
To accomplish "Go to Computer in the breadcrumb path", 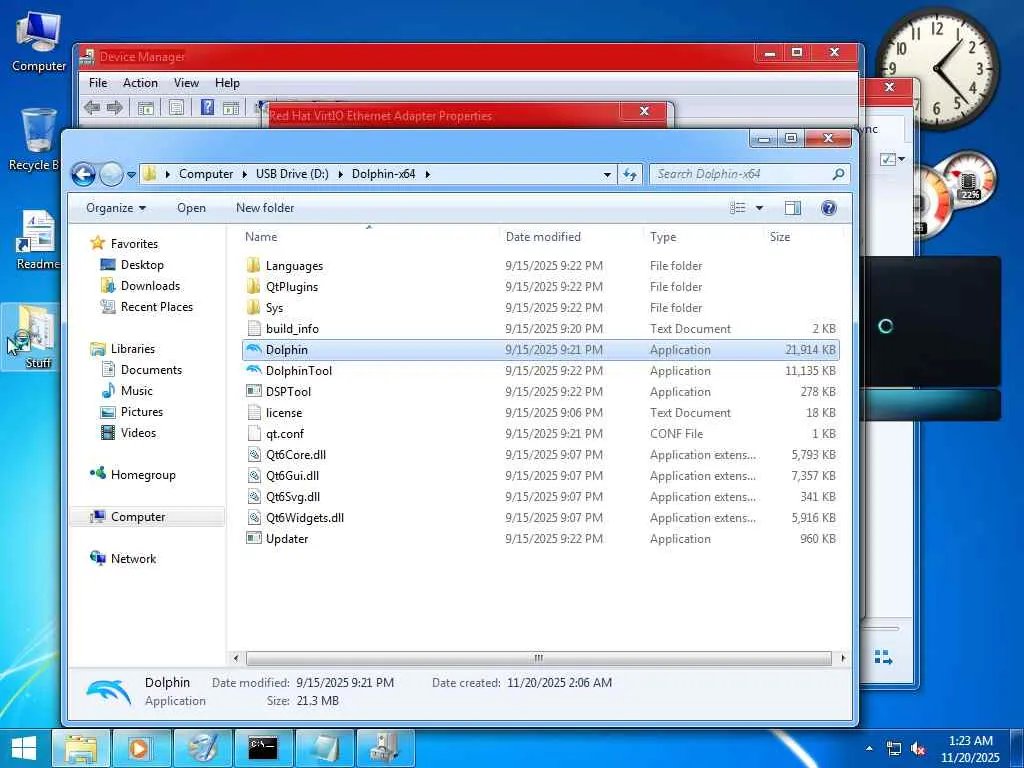I will [206, 174].
